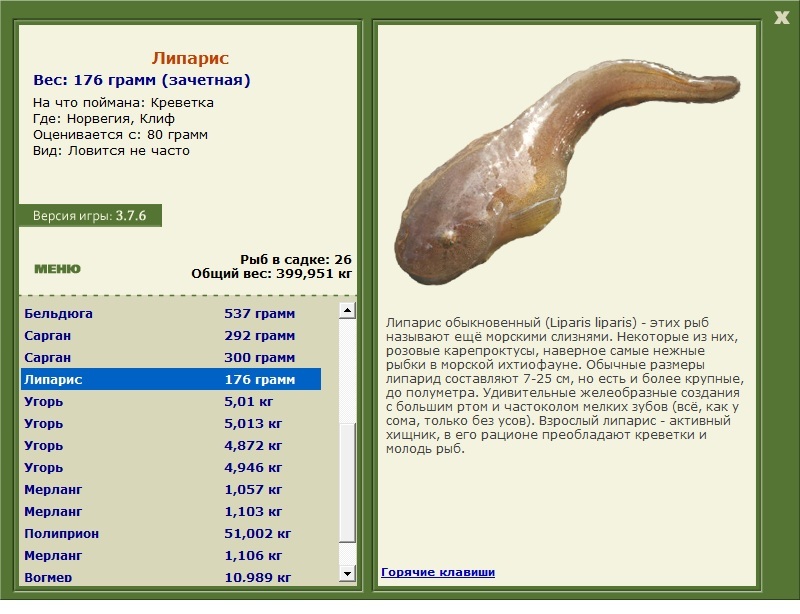Open the Горячие клавиши link
This screenshot has width=800, height=614.
coord(438,572)
